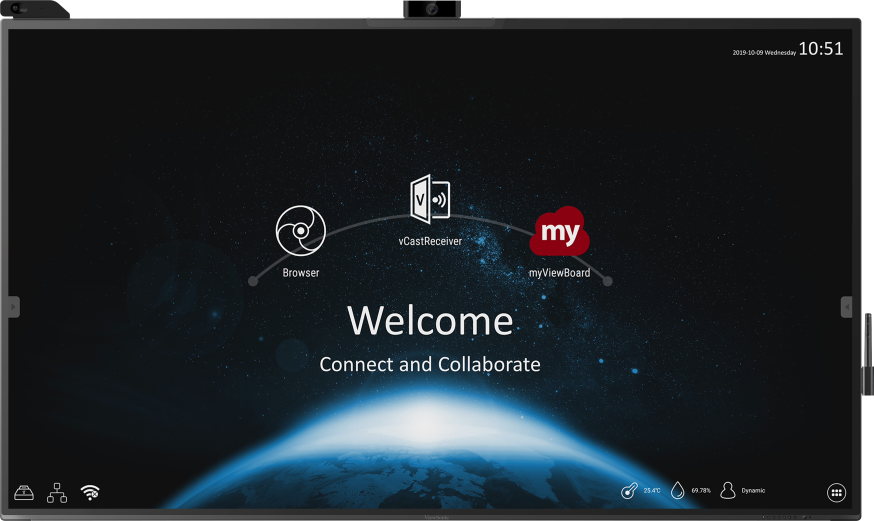Click the Browser label text
The height and width of the screenshot is (521, 874).
(301, 273)
